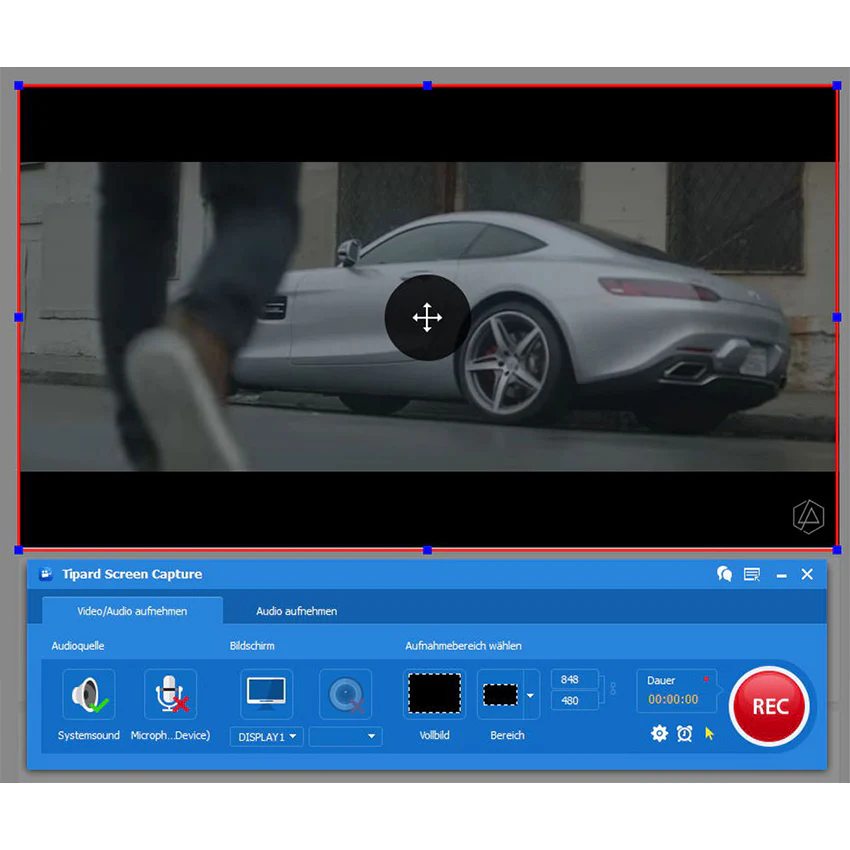This screenshot has height=850, width=850.
Task: Enable the microphone audio source
Action: pos(171,694)
